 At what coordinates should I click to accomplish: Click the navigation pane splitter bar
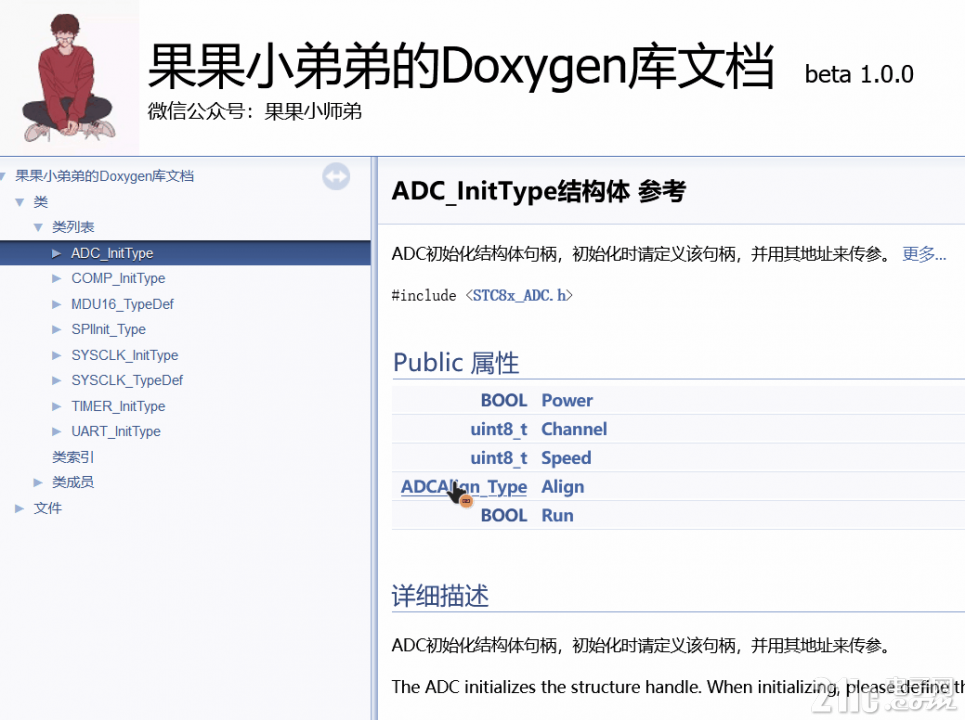pos(374,438)
